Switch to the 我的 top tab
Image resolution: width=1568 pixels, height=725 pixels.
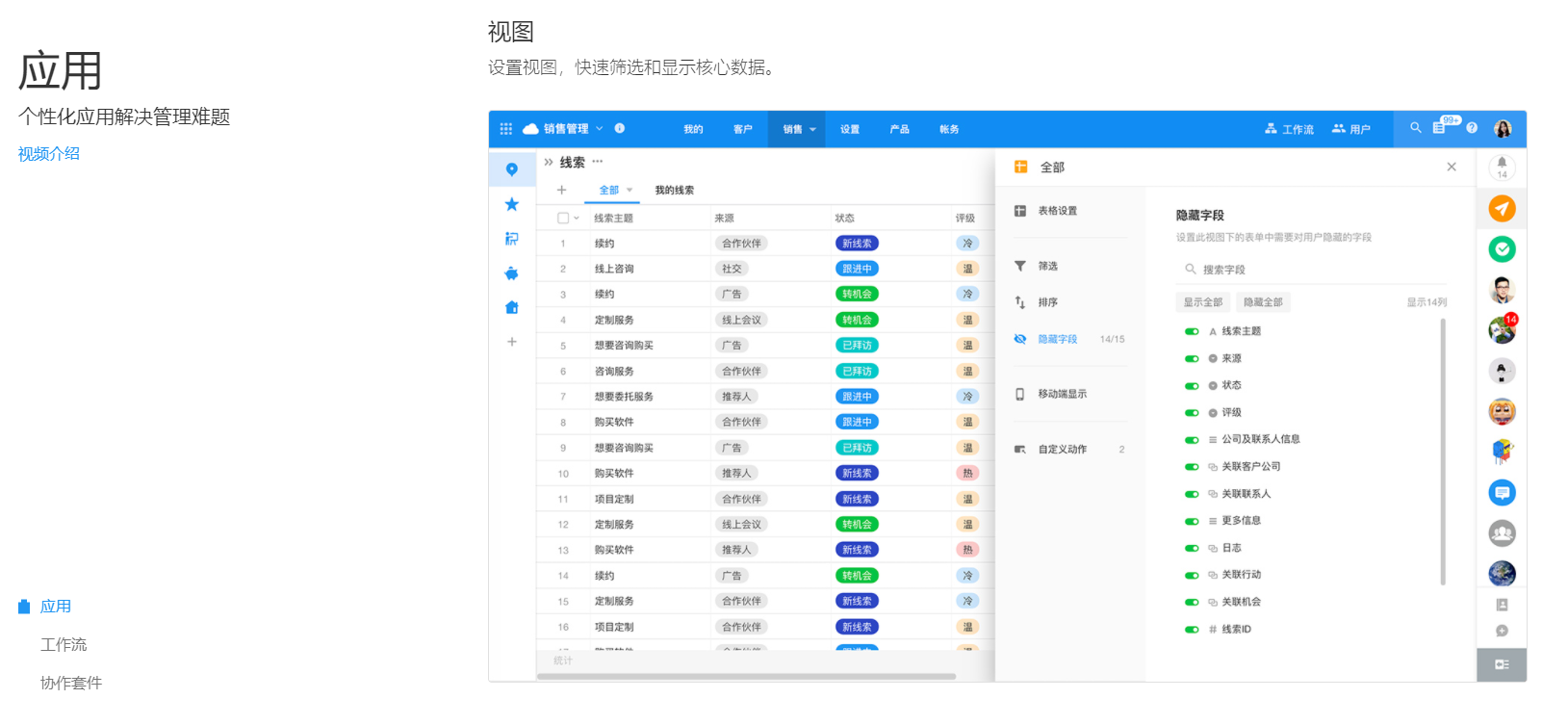tap(693, 129)
